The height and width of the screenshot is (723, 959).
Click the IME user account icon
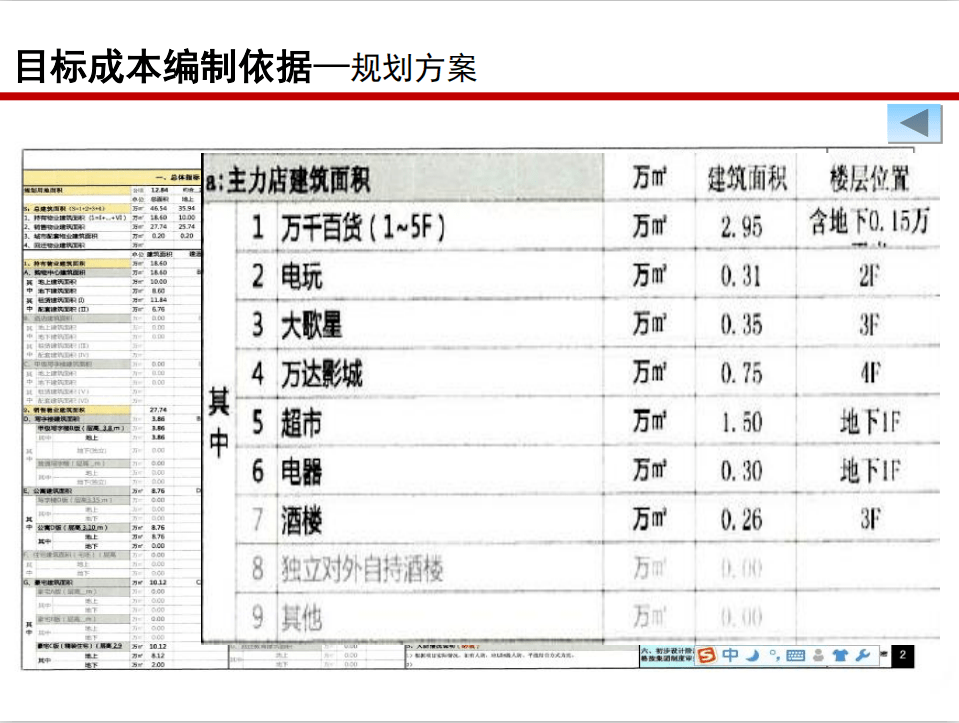(819, 656)
